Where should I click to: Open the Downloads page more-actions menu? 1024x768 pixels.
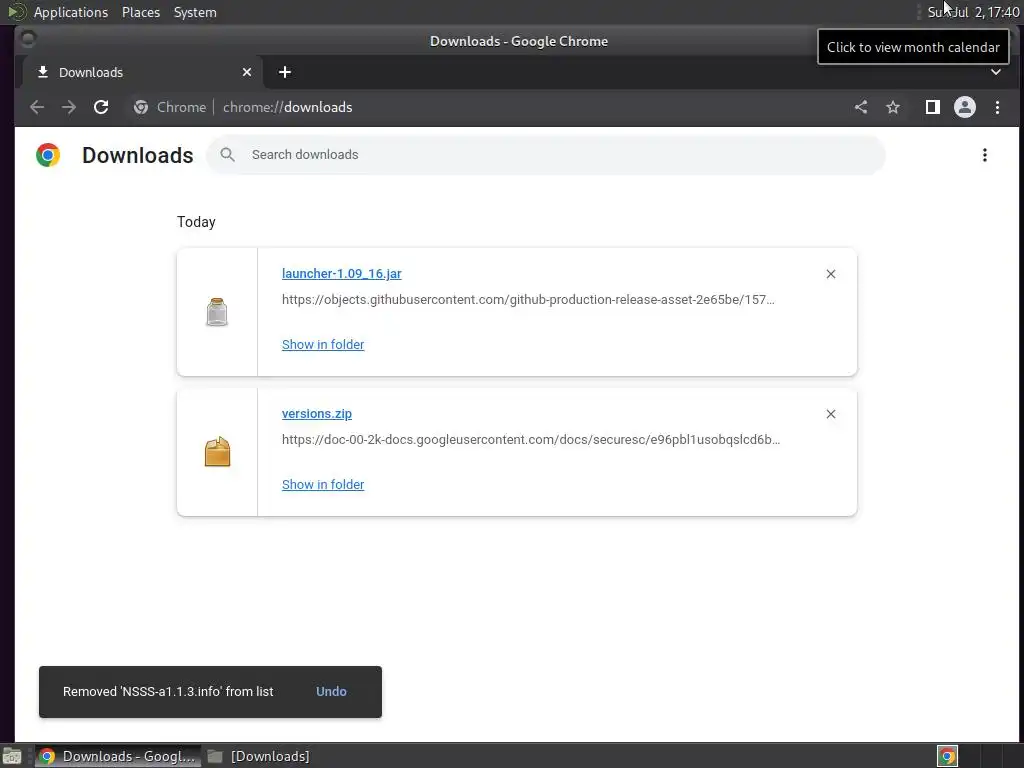985,155
